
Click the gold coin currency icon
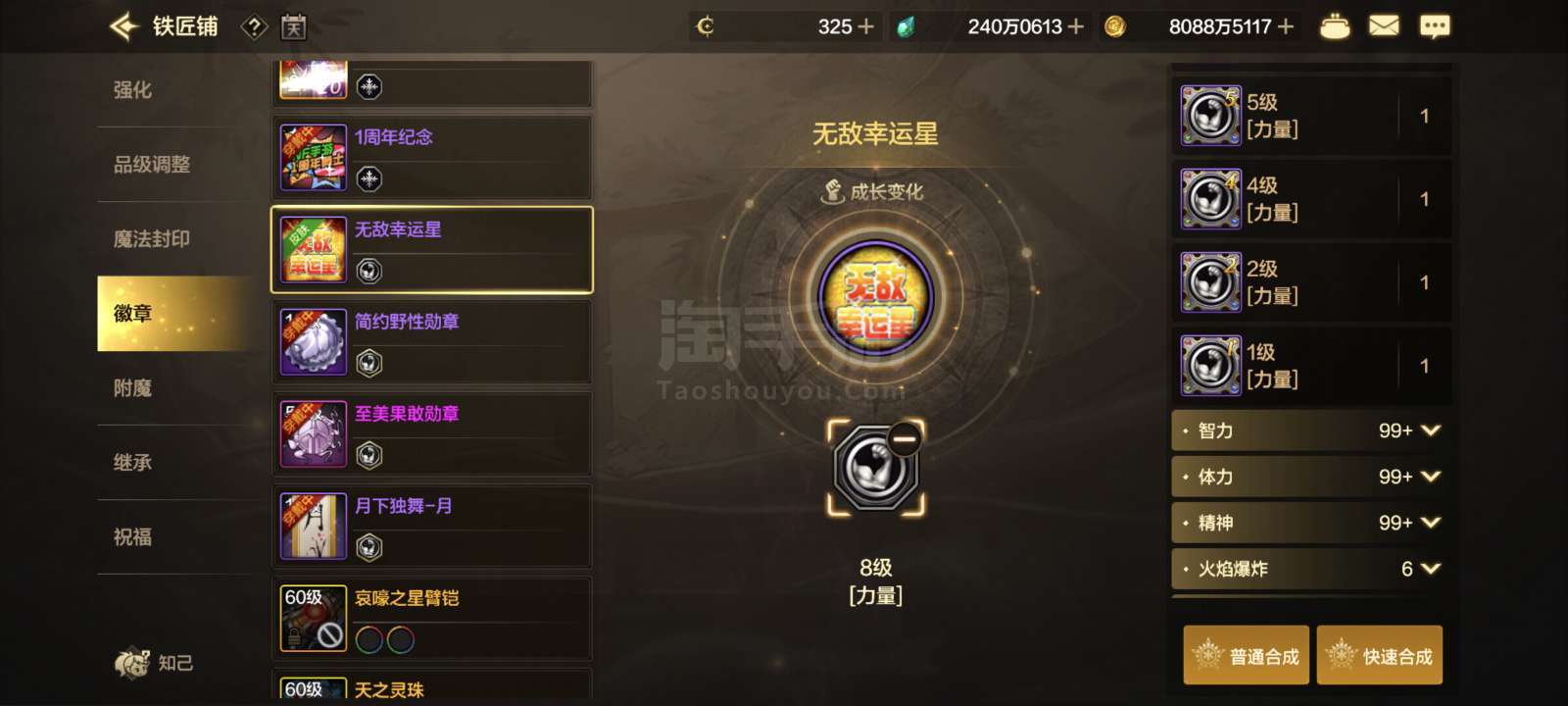1114,26
